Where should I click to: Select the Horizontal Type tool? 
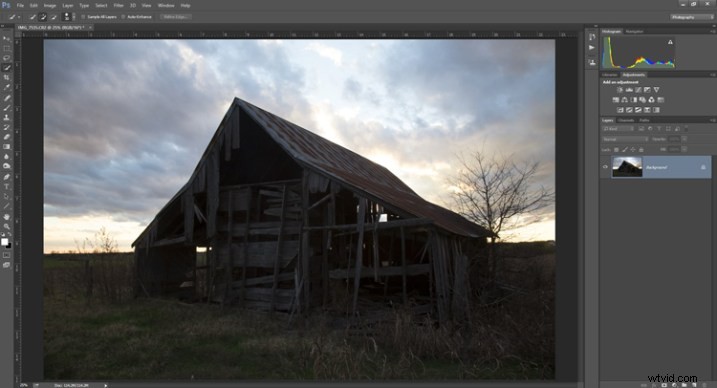(x=6, y=187)
